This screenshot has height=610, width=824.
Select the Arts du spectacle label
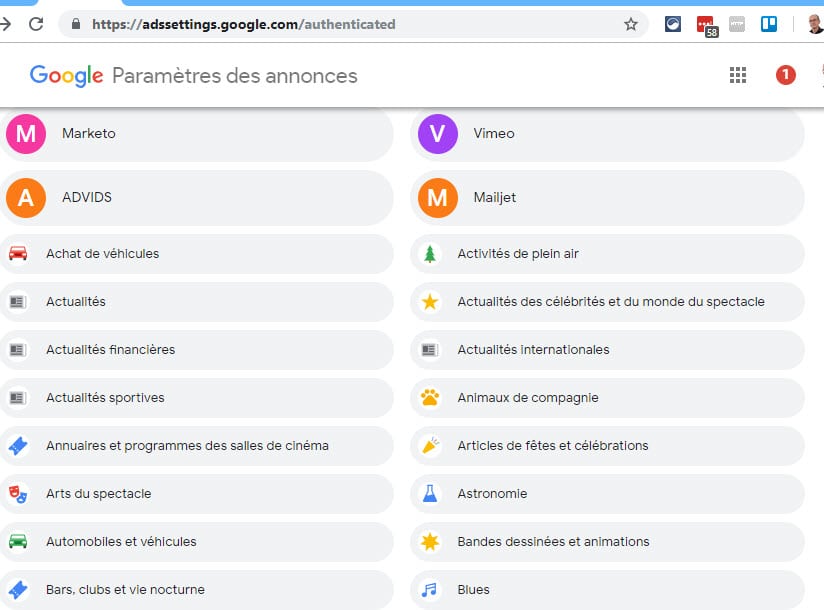pyautogui.click(x=98, y=494)
